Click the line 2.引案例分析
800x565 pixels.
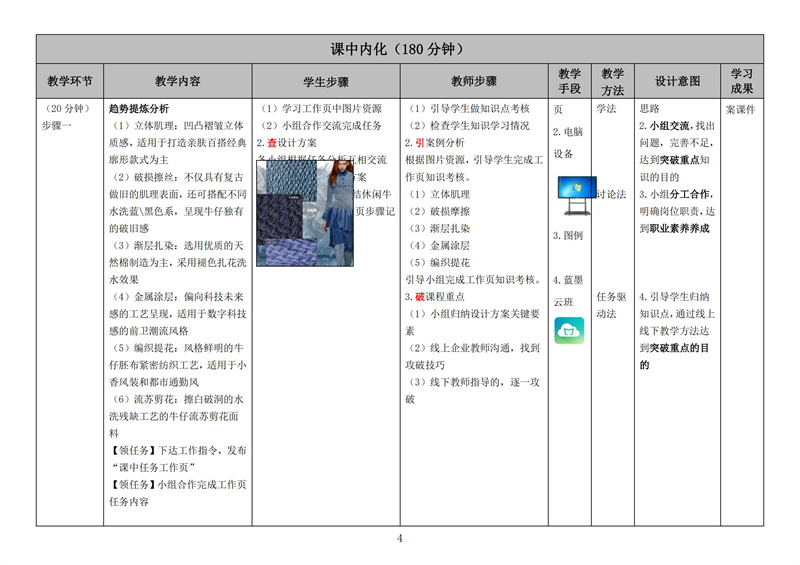pyautogui.click(x=435, y=143)
